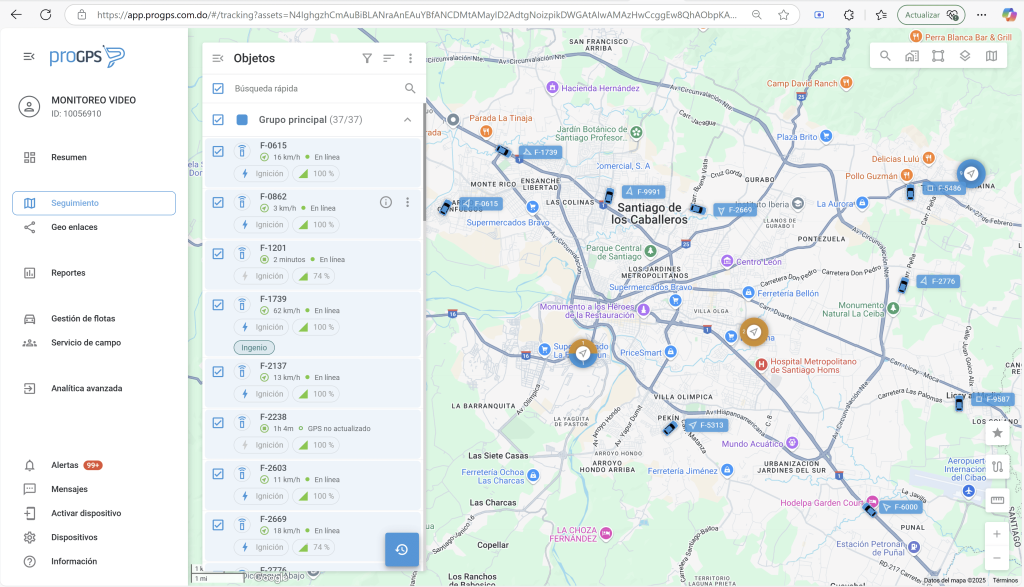Screen dimensions: 1024x587
Task: Collapse the main sidebar with the hamburger icon
Action: (x=29, y=57)
